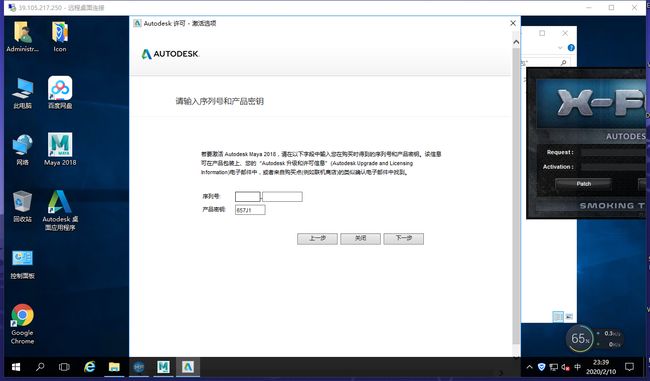Switch to the Autodesk licensing taskbar icon
Image resolution: width=650 pixels, height=381 pixels.
(188, 367)
